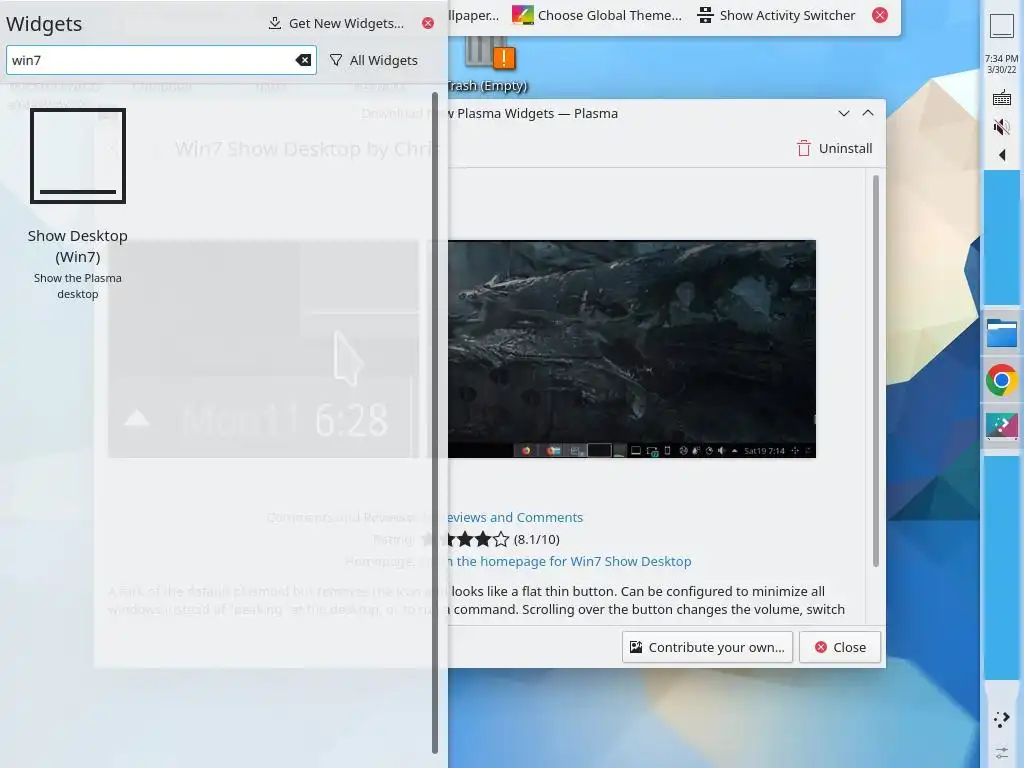Close the Widgets sidebar panel
This screenshot has height=768, width=1024.
coord(428,24)
